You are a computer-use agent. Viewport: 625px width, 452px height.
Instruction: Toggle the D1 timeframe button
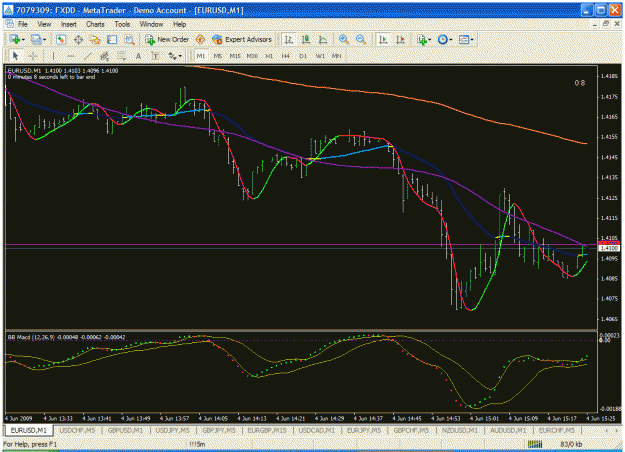(303, 56)
